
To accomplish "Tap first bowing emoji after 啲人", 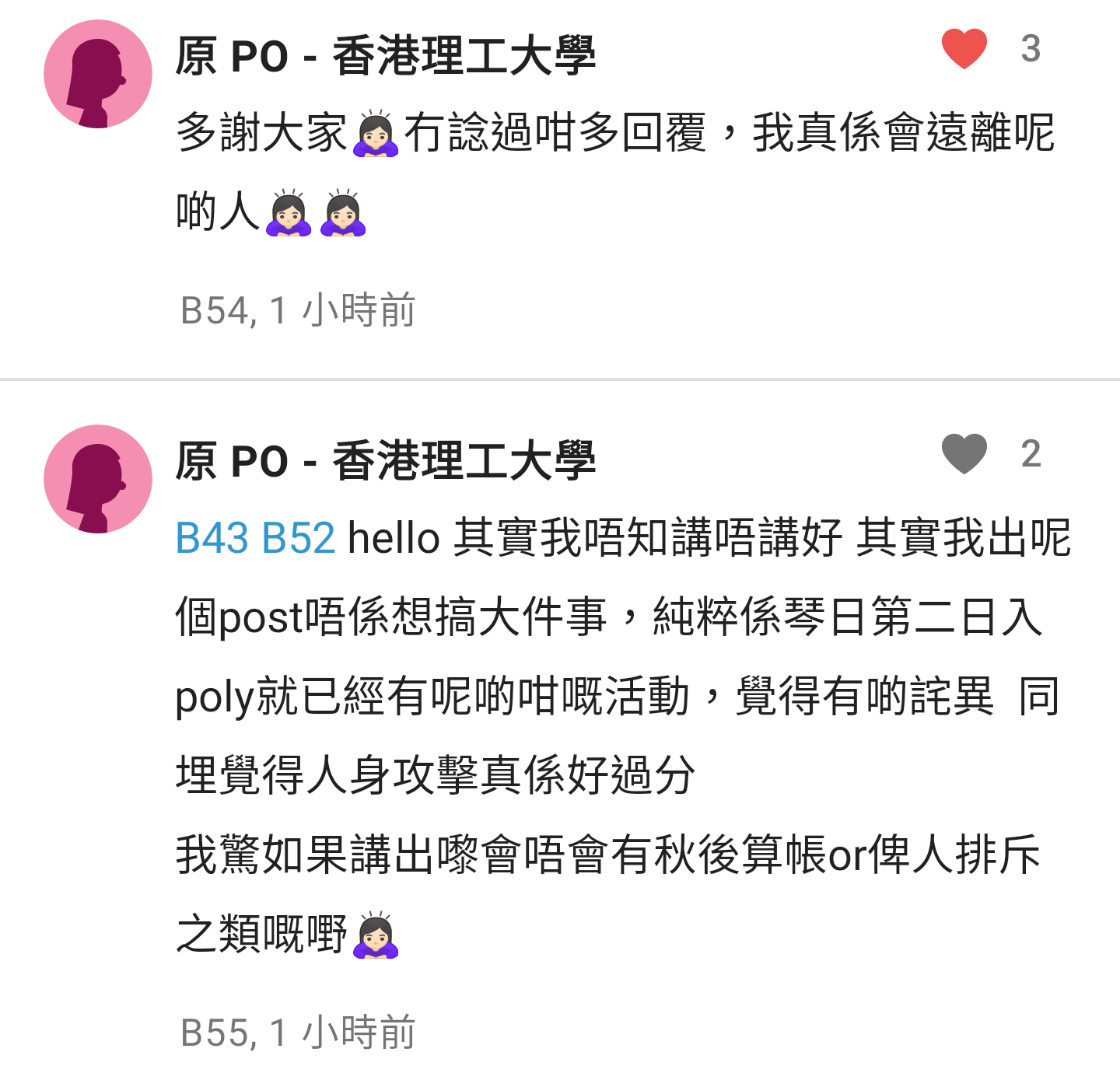I will 289,212.
